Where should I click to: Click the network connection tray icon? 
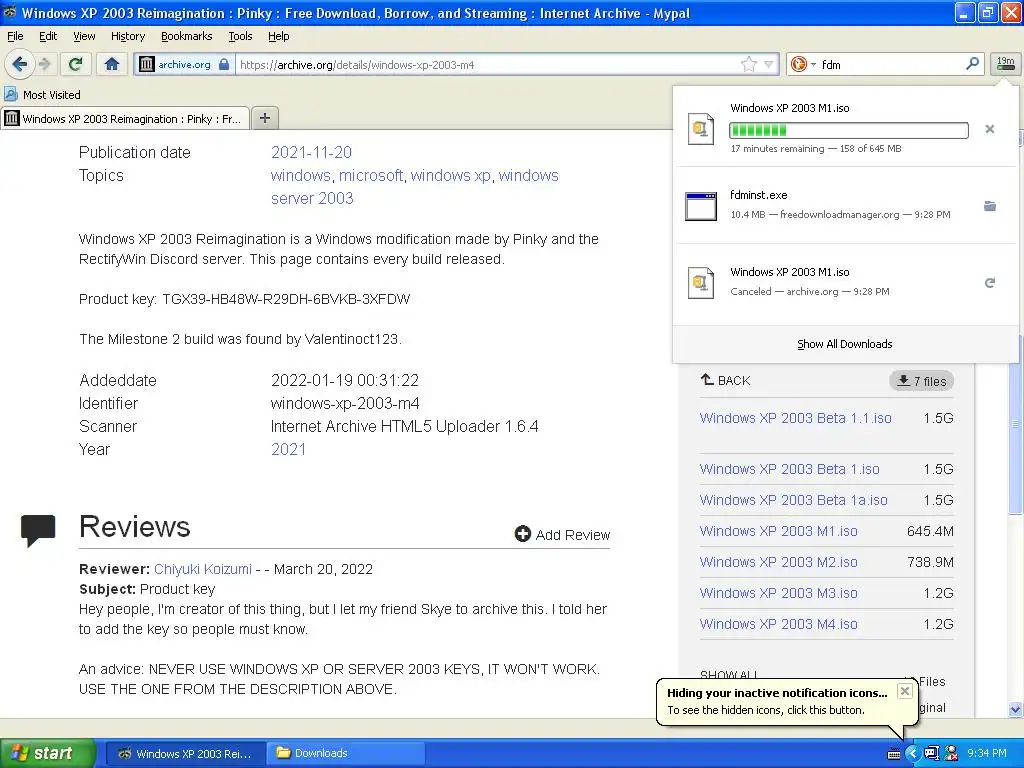(x=931, y=754)
